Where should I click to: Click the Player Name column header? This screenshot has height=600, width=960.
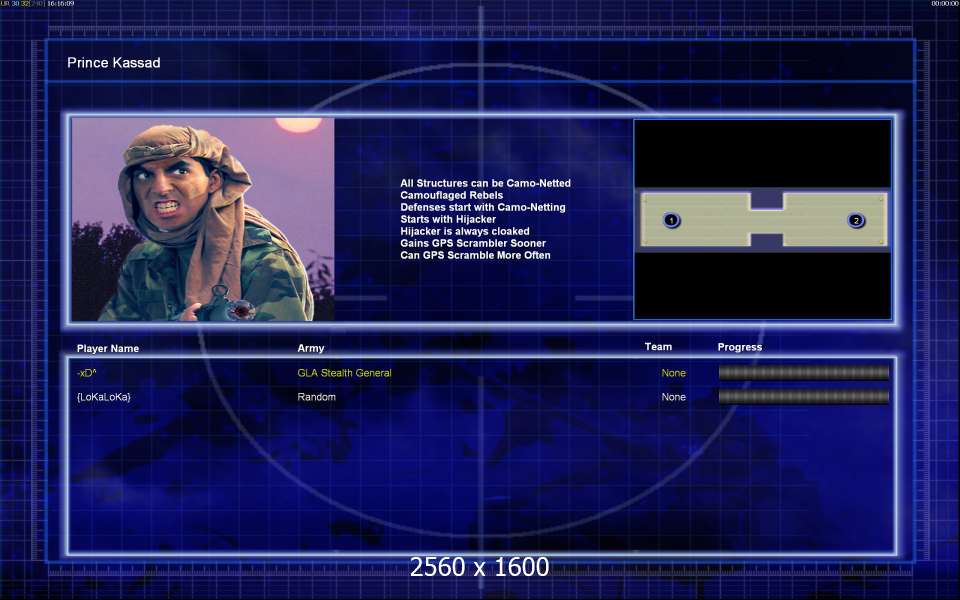pyautogui.click(x=108, y=348)
